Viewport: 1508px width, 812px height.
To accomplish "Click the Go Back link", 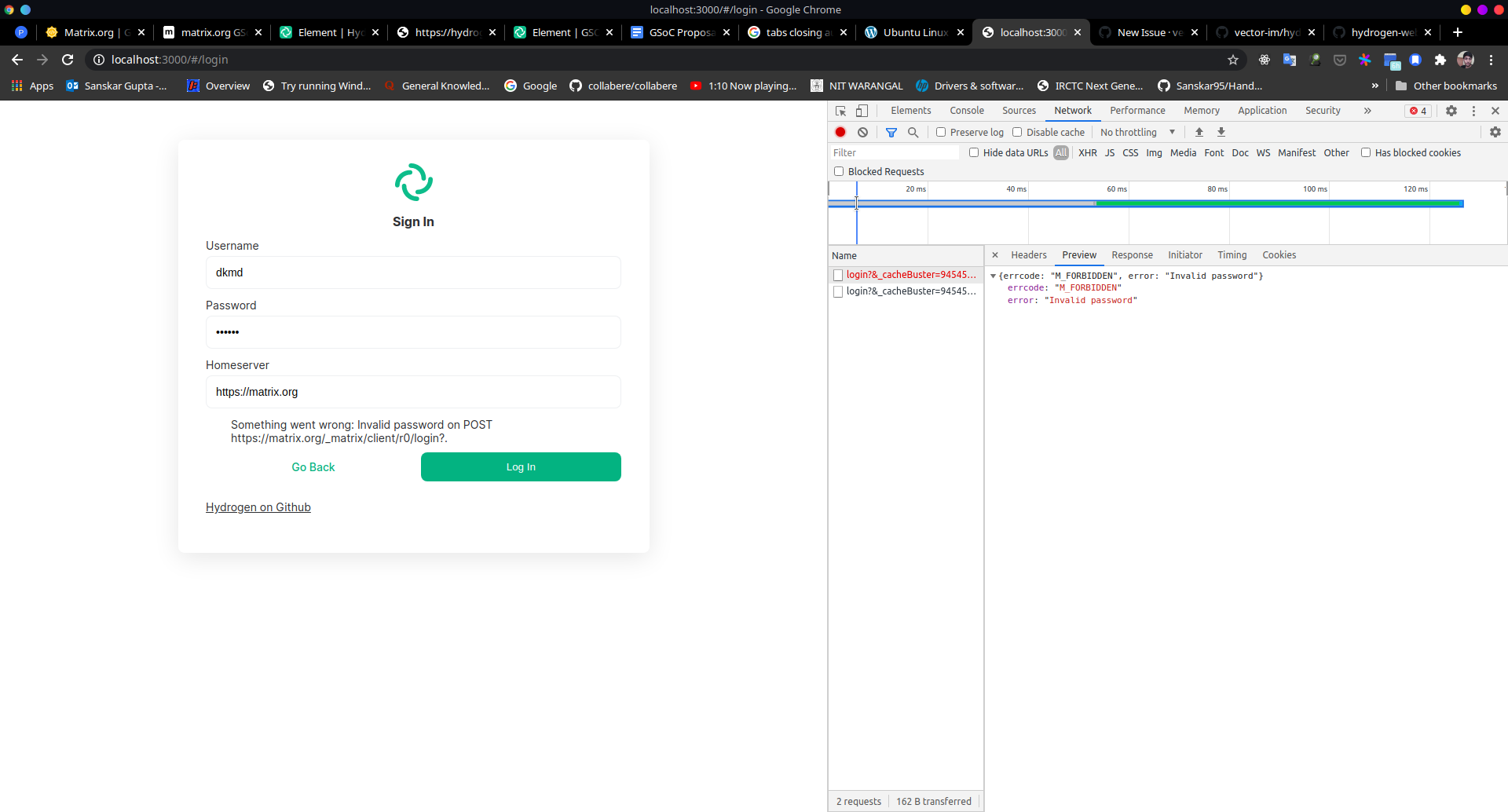I will (313, 467).
